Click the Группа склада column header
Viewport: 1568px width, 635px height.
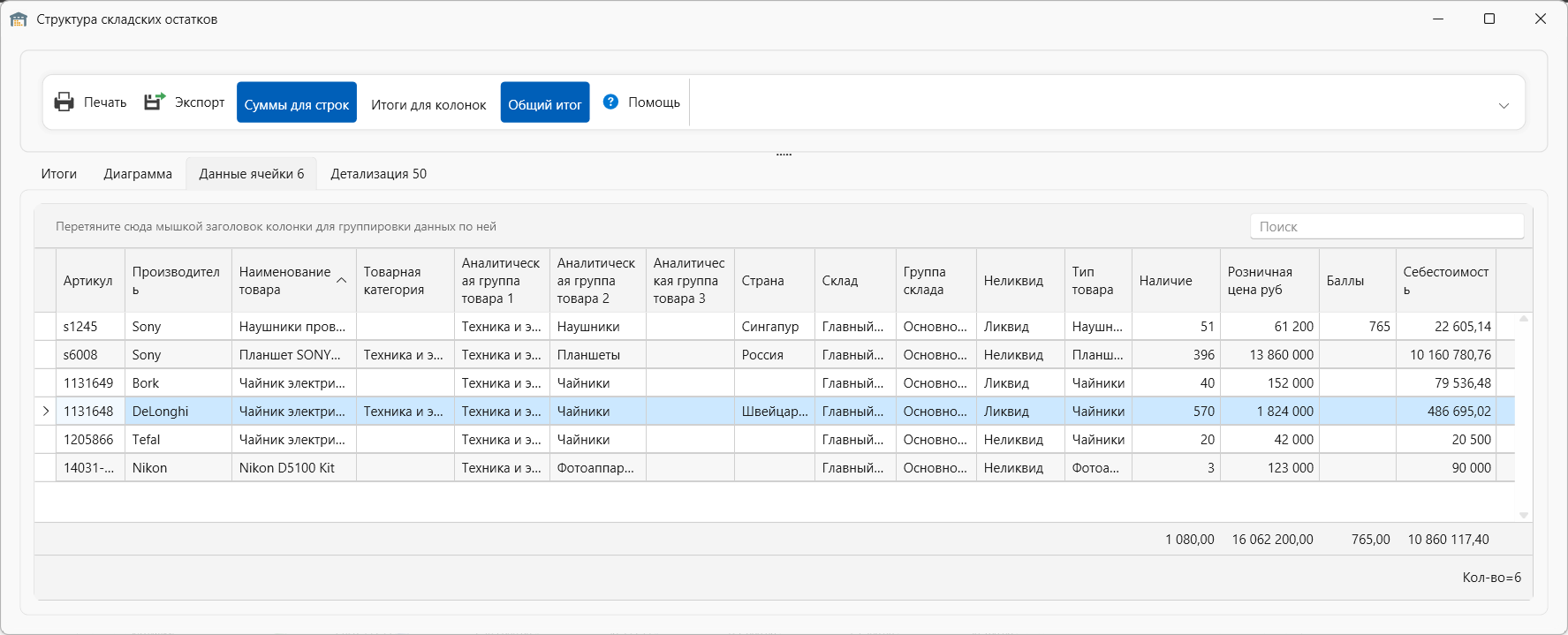click(936, 281)
